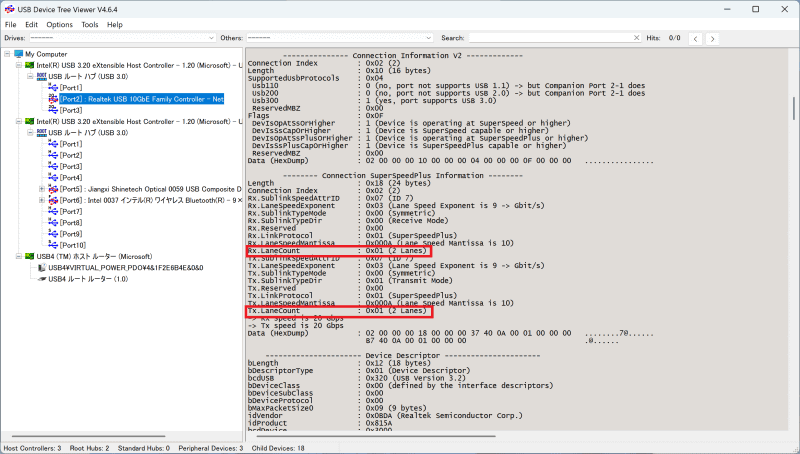
Task: Expand the Port5 Jiangxi Shinetech node
Action: tap(41, 189)
